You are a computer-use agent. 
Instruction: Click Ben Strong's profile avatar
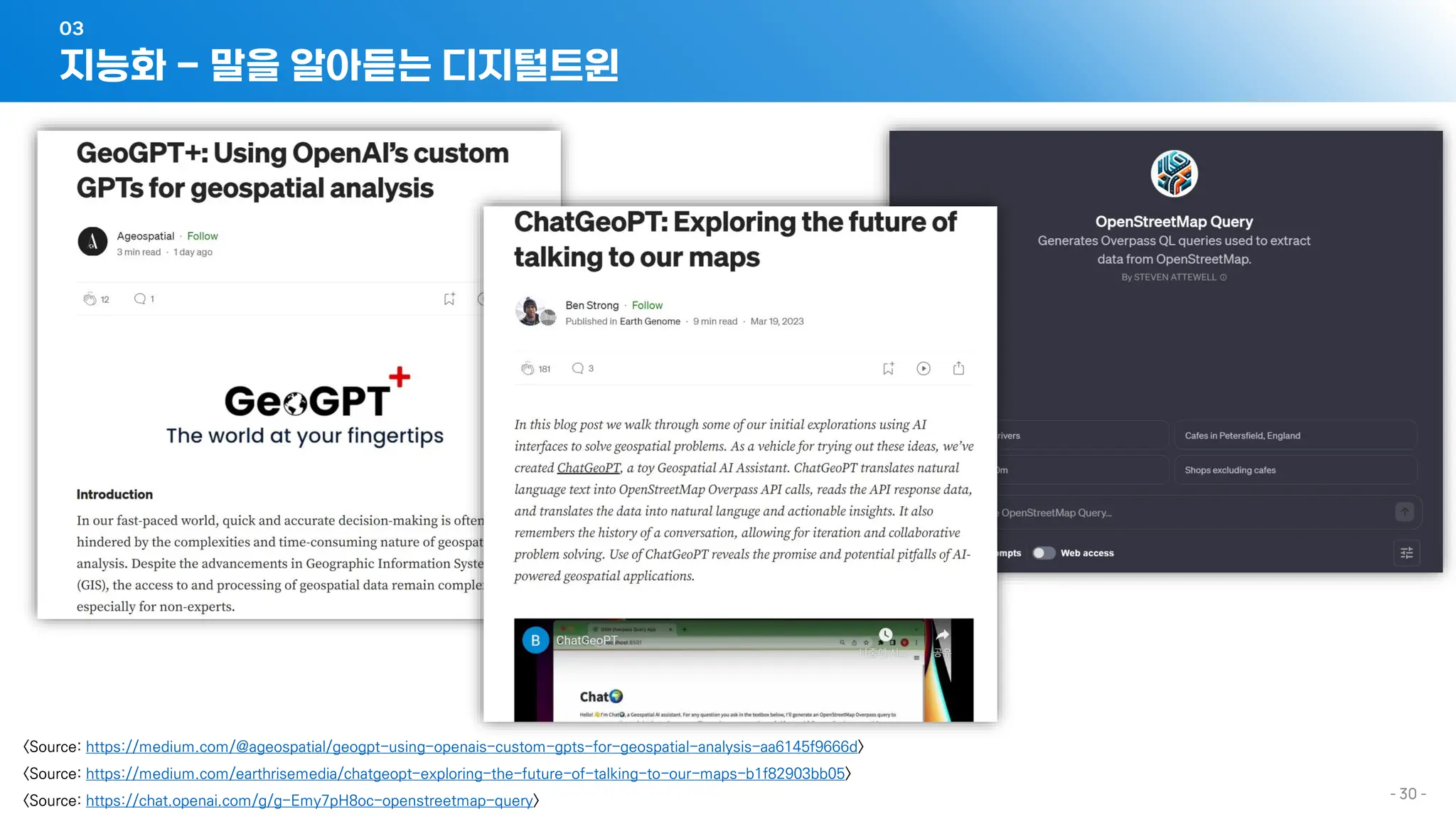[530, 311]
